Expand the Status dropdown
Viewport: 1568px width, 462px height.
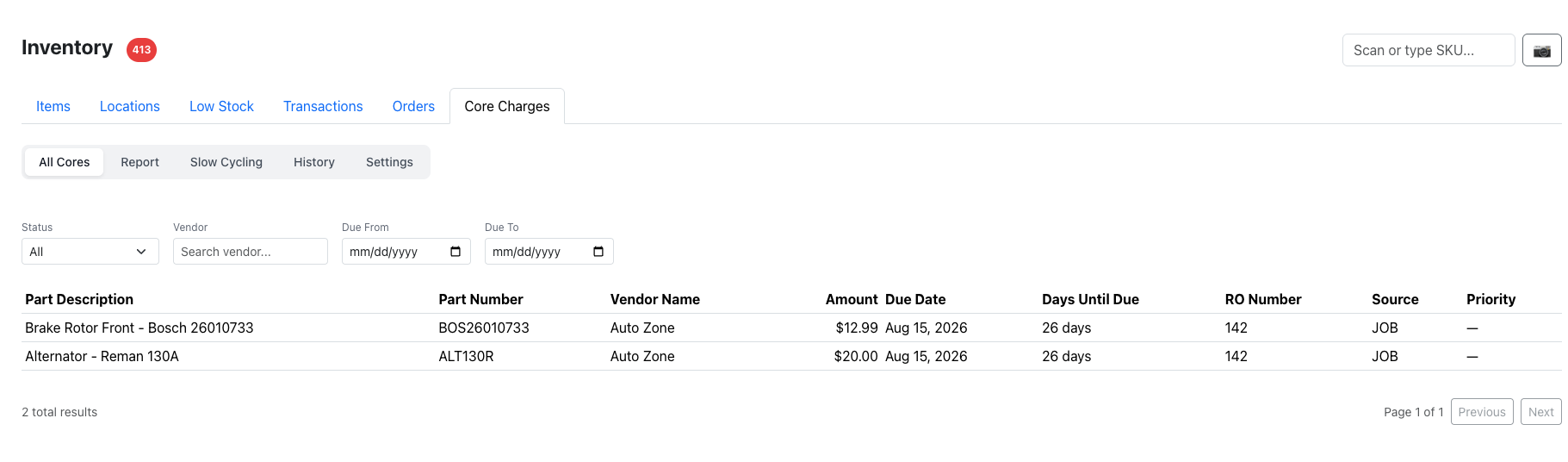90,252
